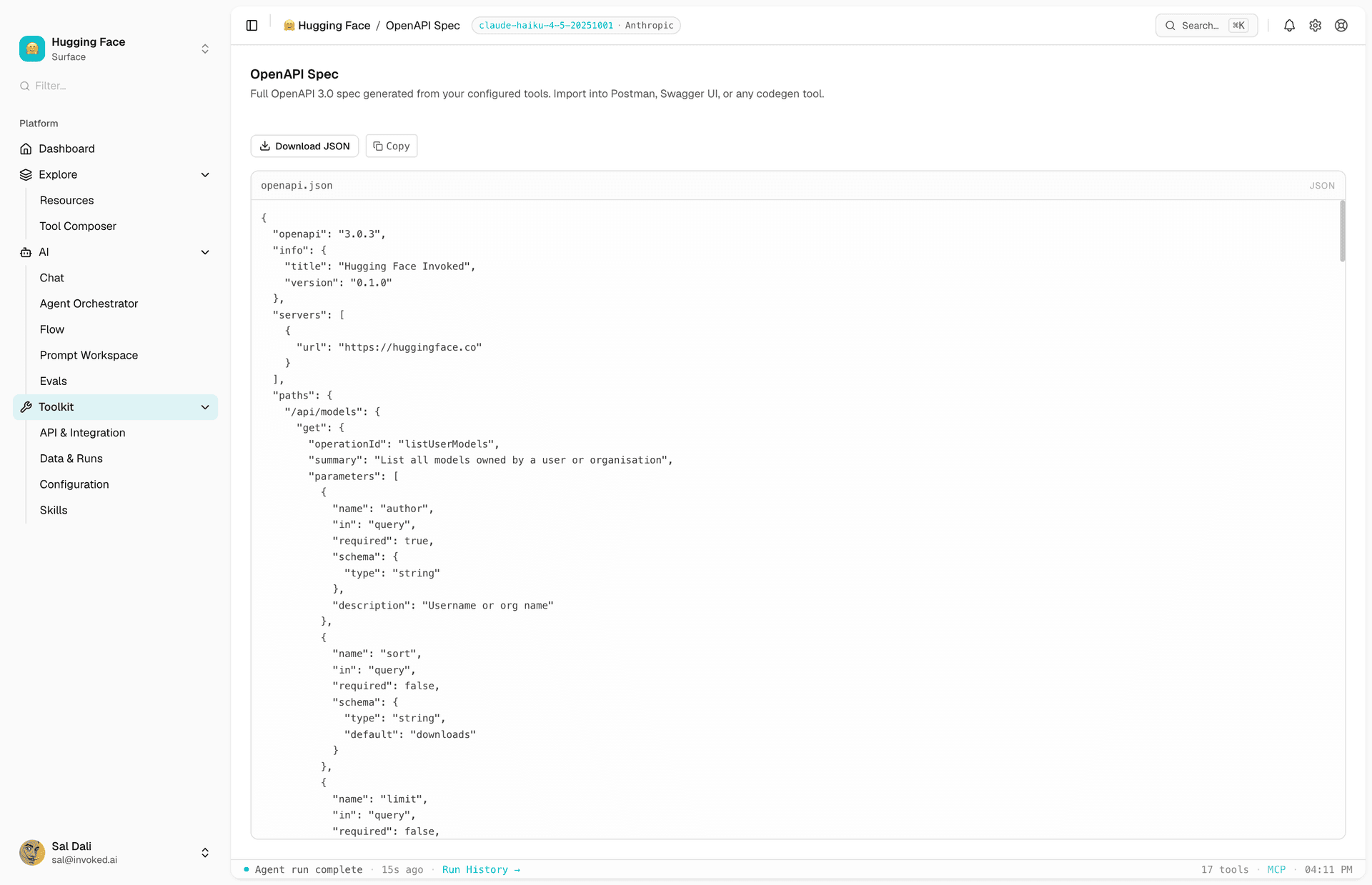
Task: Click OpenAPI Spec breadcrumb
Action: [423, 26]
